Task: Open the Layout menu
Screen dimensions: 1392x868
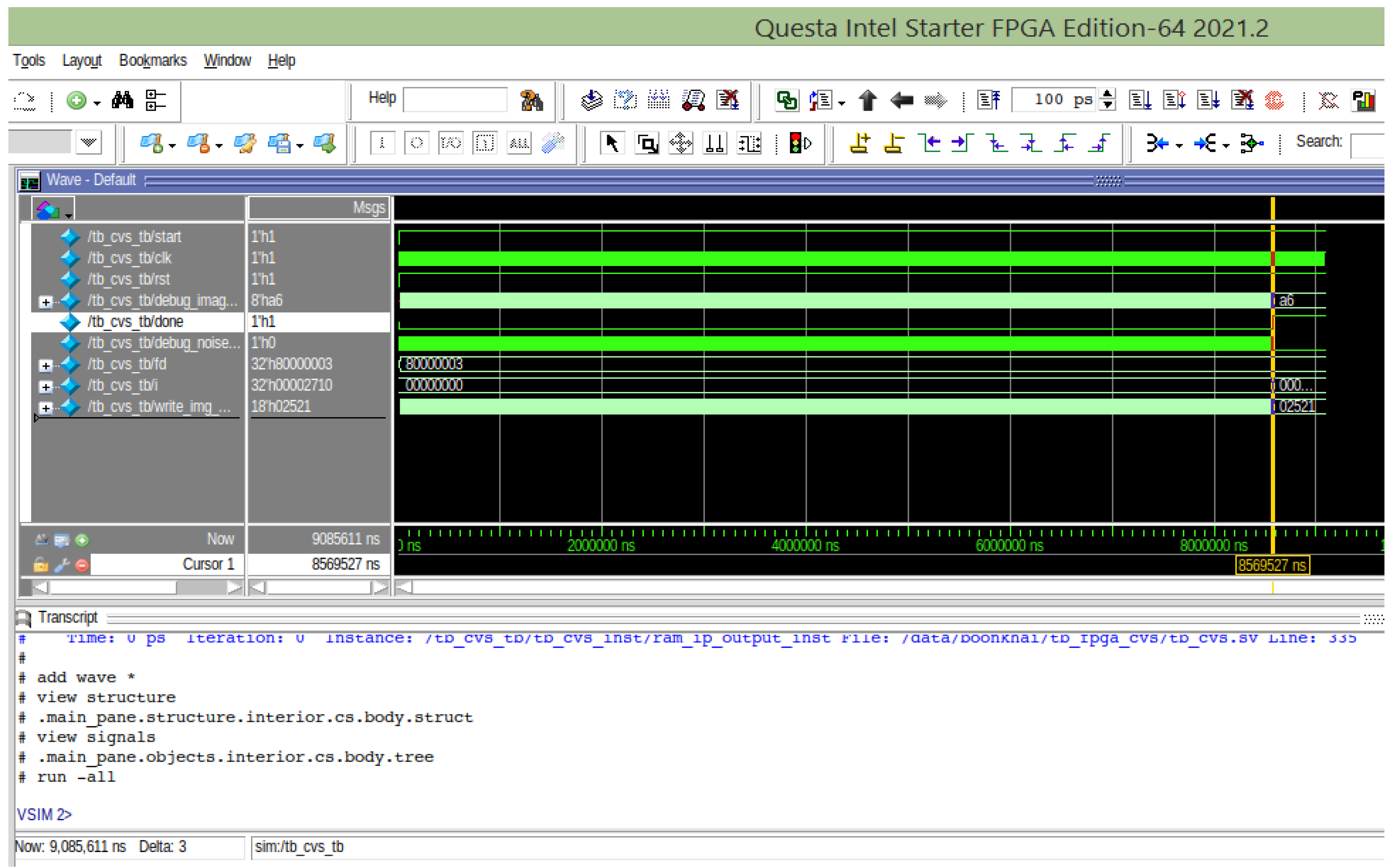Action: [82, 60]
